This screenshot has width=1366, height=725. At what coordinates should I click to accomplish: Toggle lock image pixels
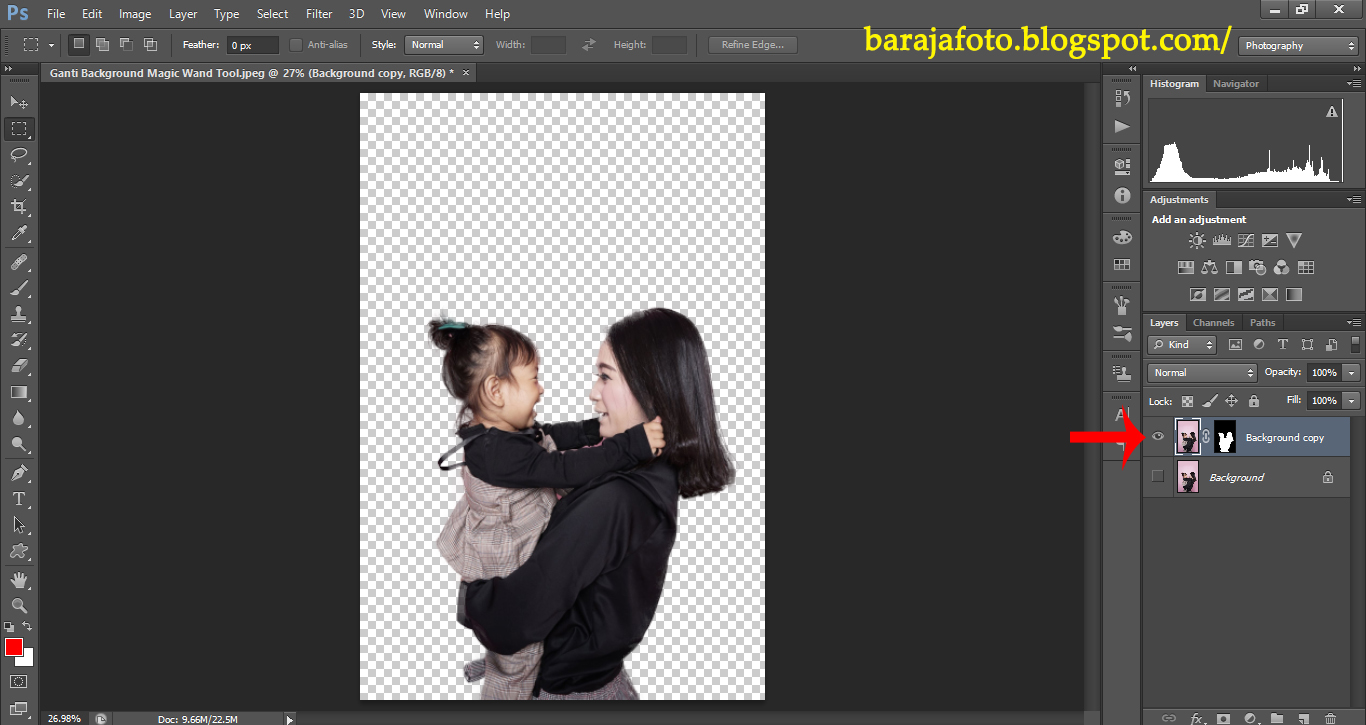tap(1210, 401)
